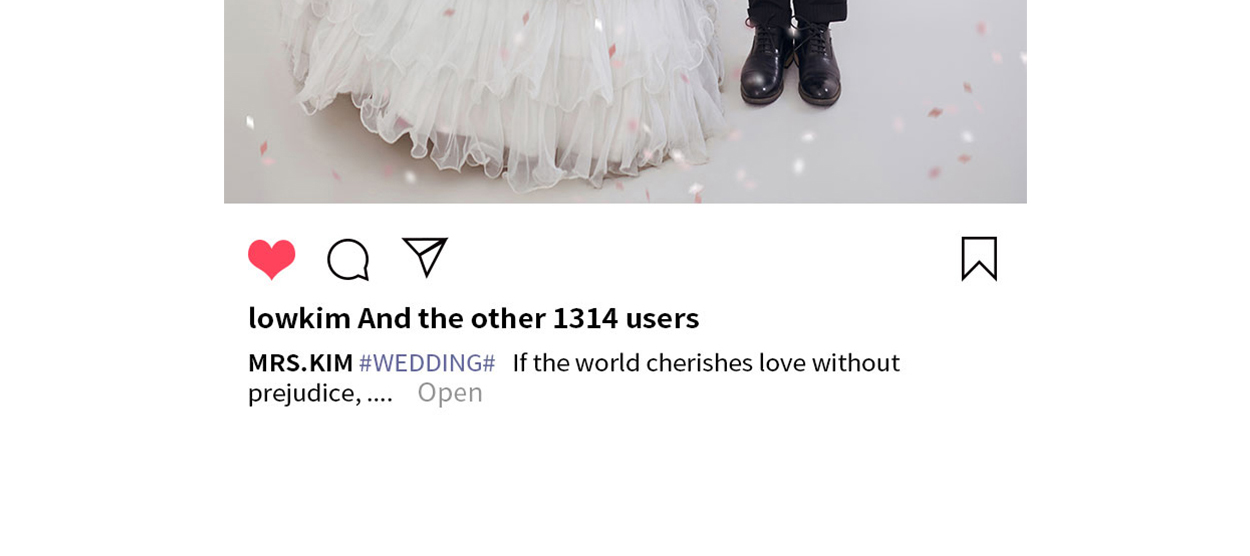Click 'And the other' likes text

451,318
